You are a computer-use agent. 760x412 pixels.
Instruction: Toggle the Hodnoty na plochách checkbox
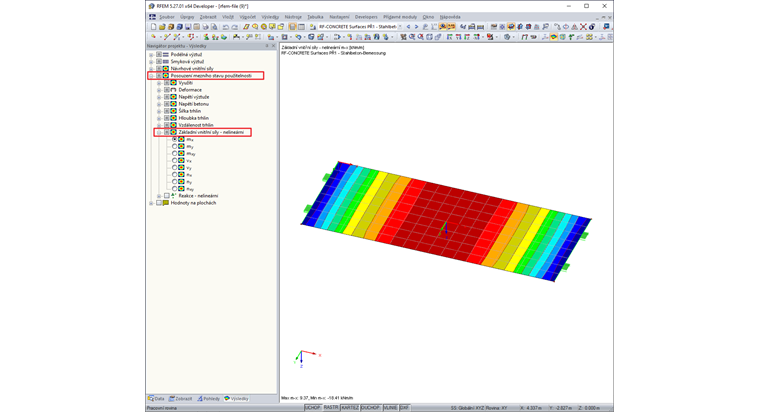click(x=158, y=203)
